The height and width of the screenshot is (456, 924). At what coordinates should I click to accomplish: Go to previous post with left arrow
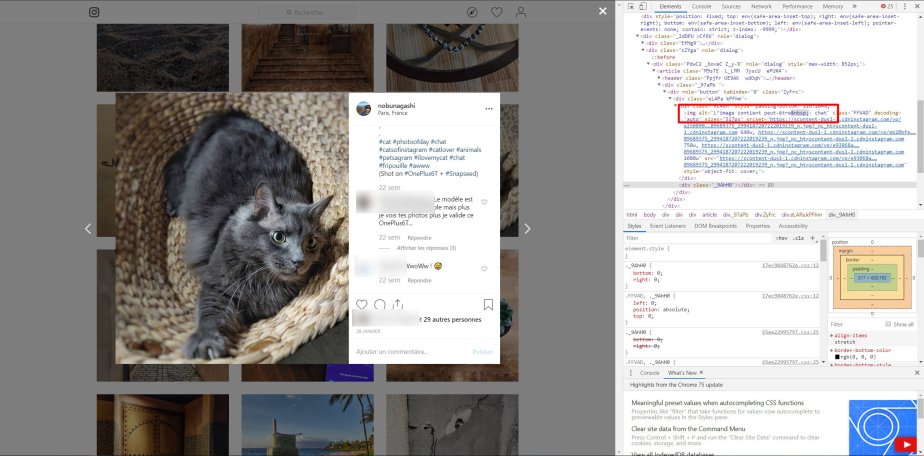click(88, 229)
